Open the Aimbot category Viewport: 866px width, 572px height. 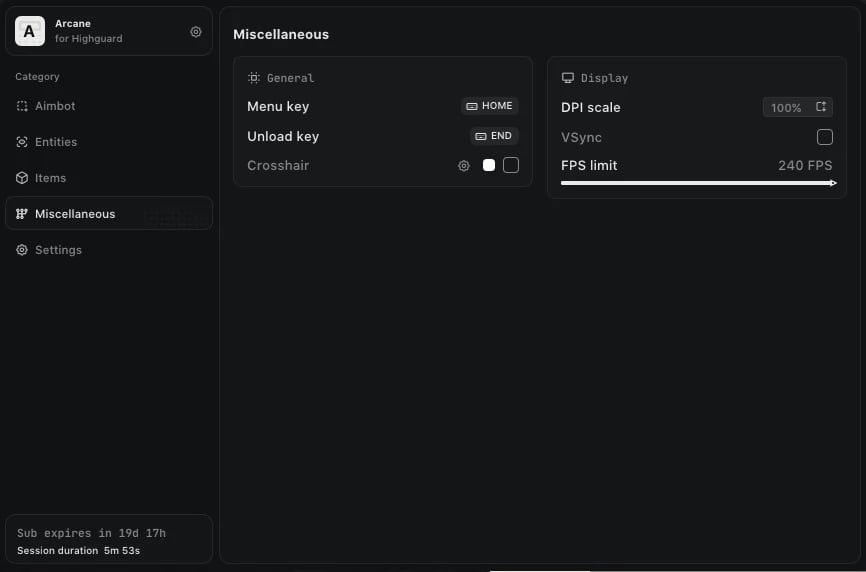[x=109, y=106]
